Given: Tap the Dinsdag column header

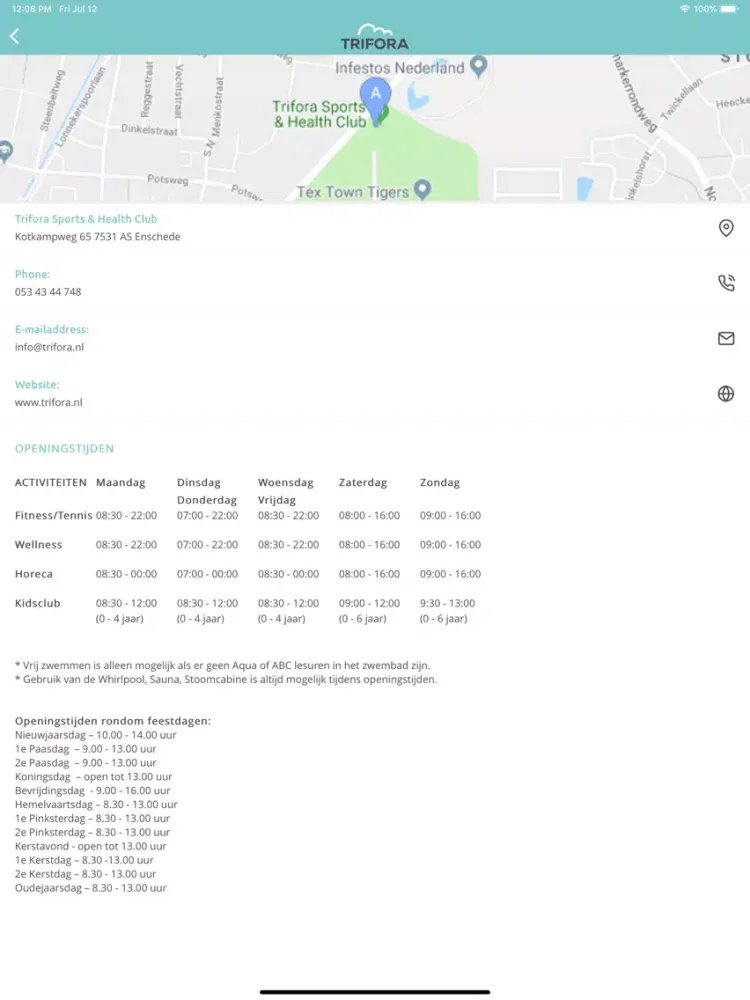Looking at the screenshot, I should pos(198,483).
